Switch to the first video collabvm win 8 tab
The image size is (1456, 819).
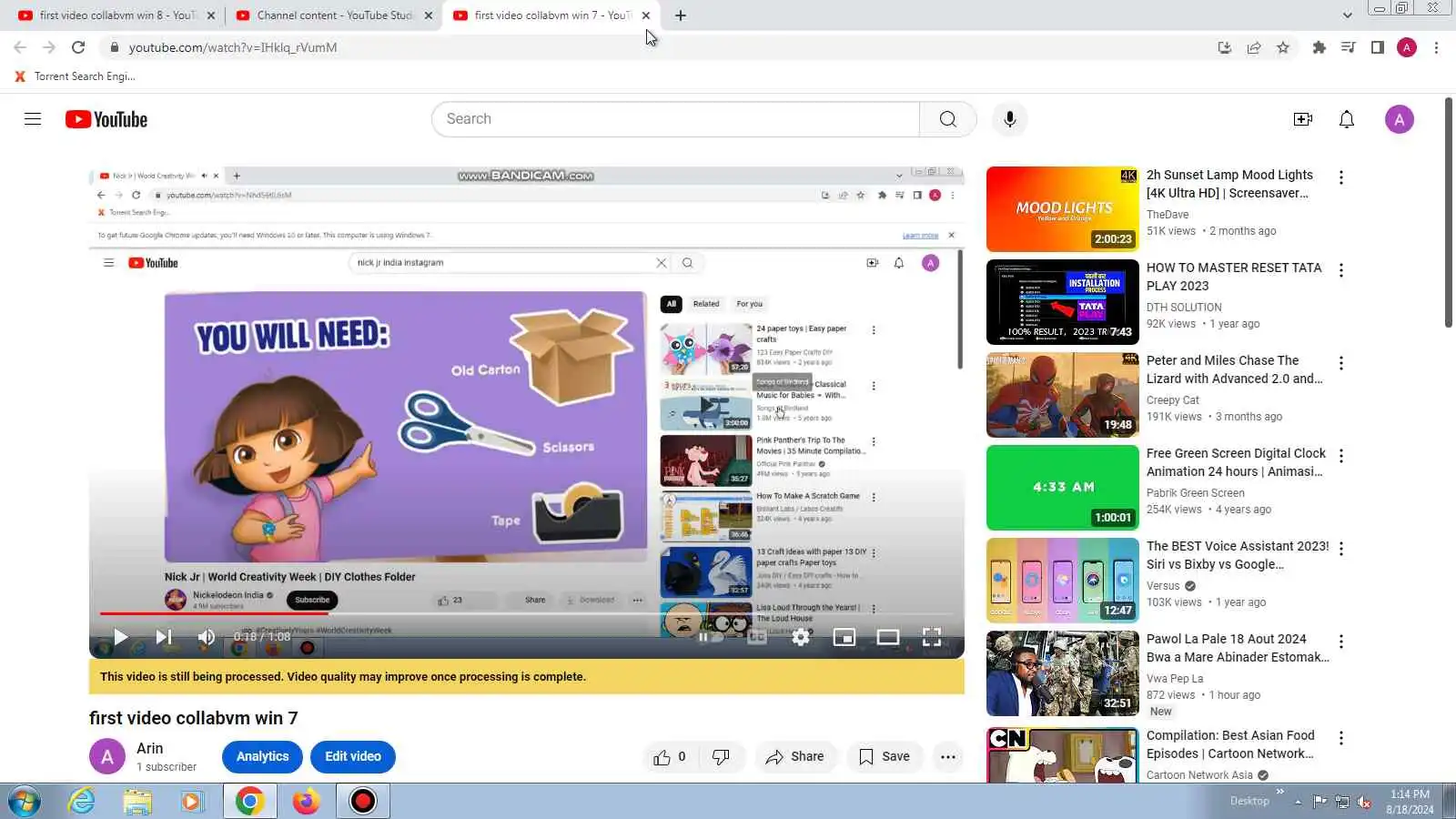(x=116, y=15)
